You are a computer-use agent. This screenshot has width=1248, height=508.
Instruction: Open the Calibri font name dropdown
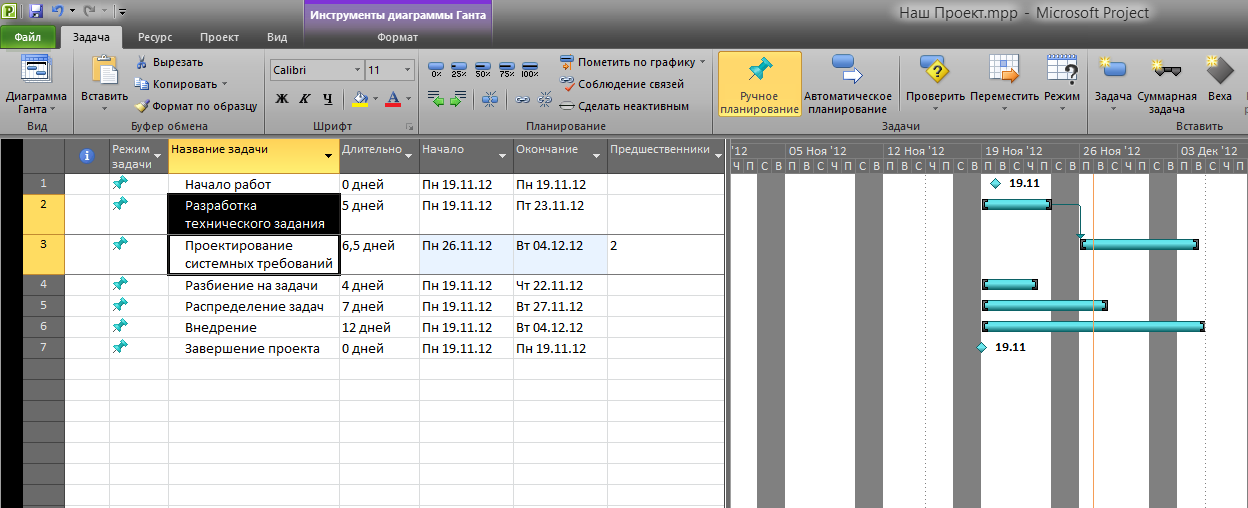click(357, 70)
